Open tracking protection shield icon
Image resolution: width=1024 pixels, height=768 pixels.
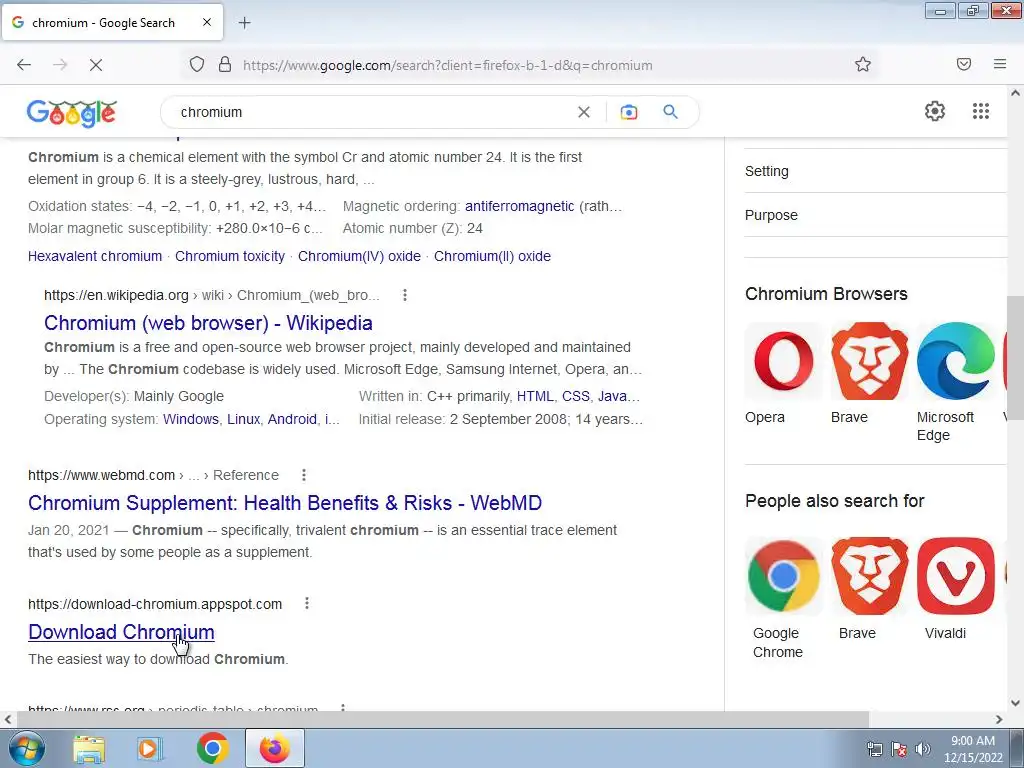197,65
